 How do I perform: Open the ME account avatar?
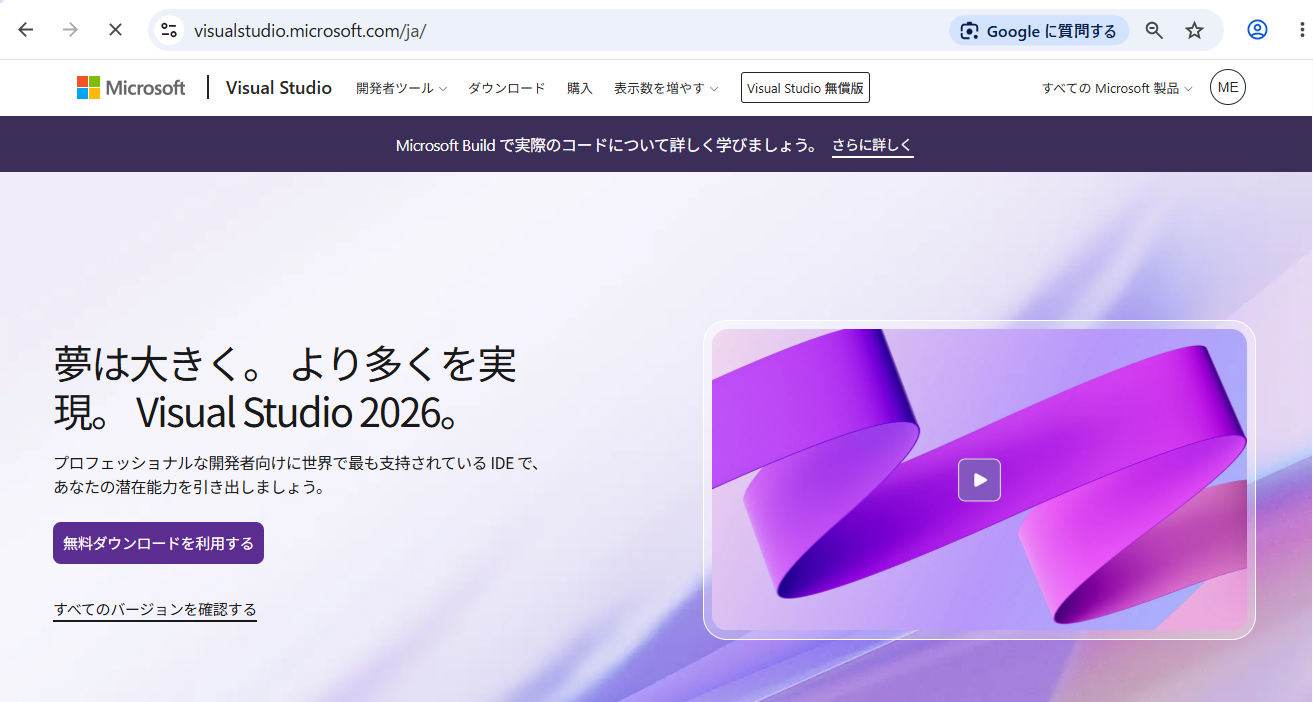[x=1228, y=87]
